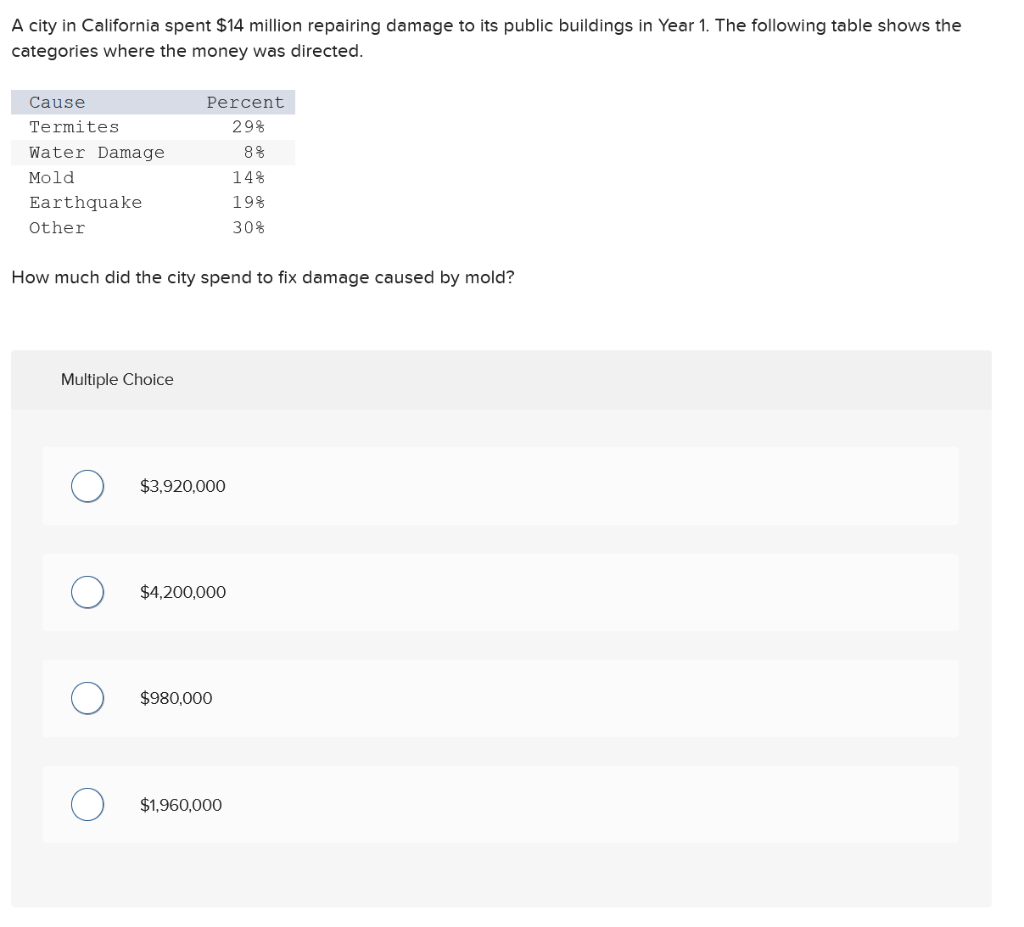Click the $980,000 answer text
This screenshot has height=927, width=1024.
(x=176, y=698)
